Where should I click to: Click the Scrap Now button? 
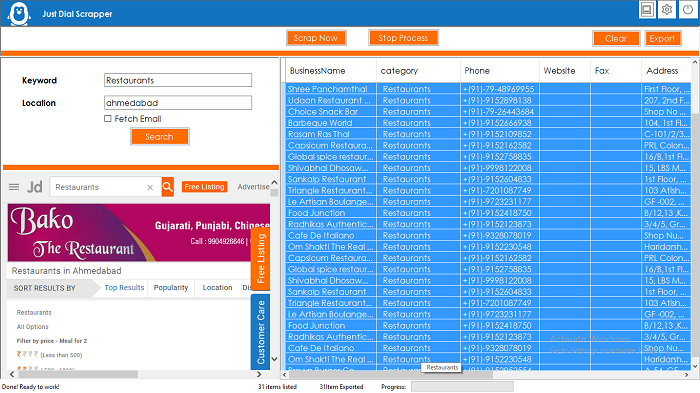[x=316, y=38]
